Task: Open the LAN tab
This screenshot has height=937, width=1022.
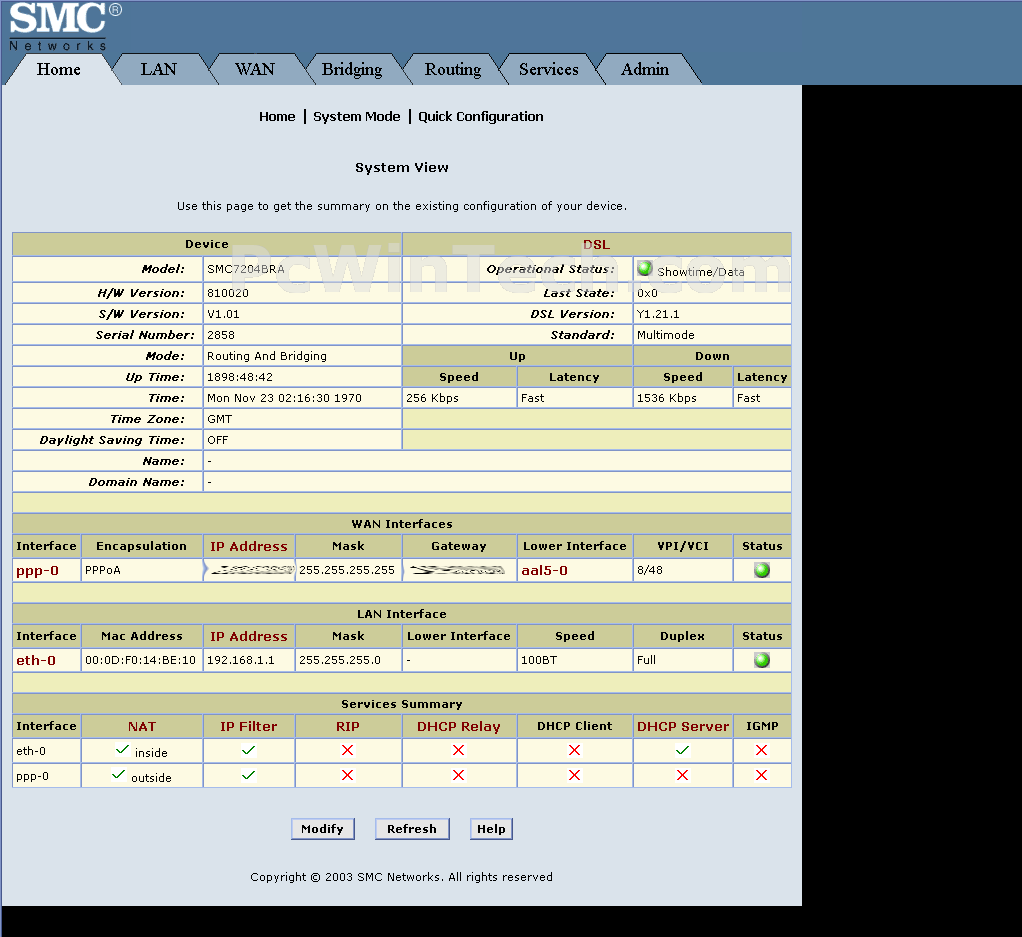Action: coord(158,69)
